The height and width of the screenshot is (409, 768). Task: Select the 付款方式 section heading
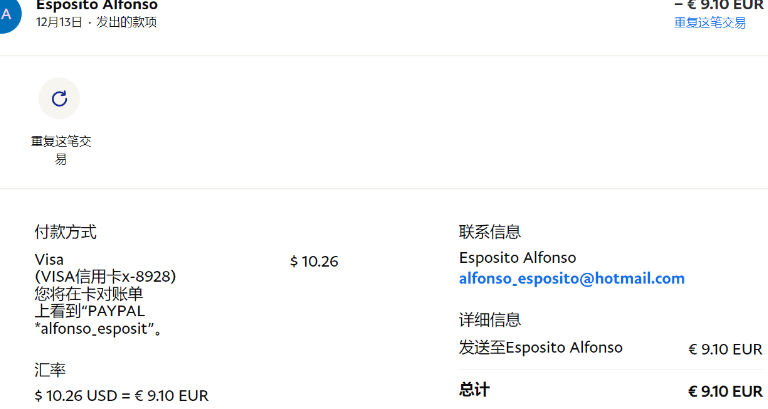coord(66,232)
